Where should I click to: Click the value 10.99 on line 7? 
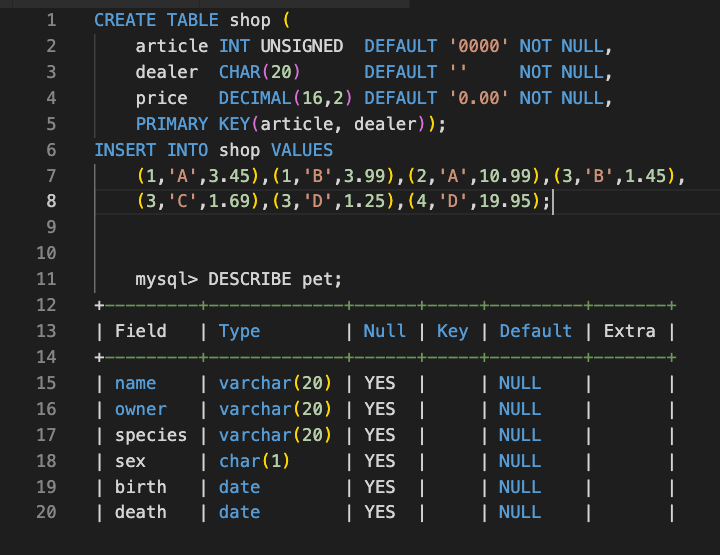point(505,176)
